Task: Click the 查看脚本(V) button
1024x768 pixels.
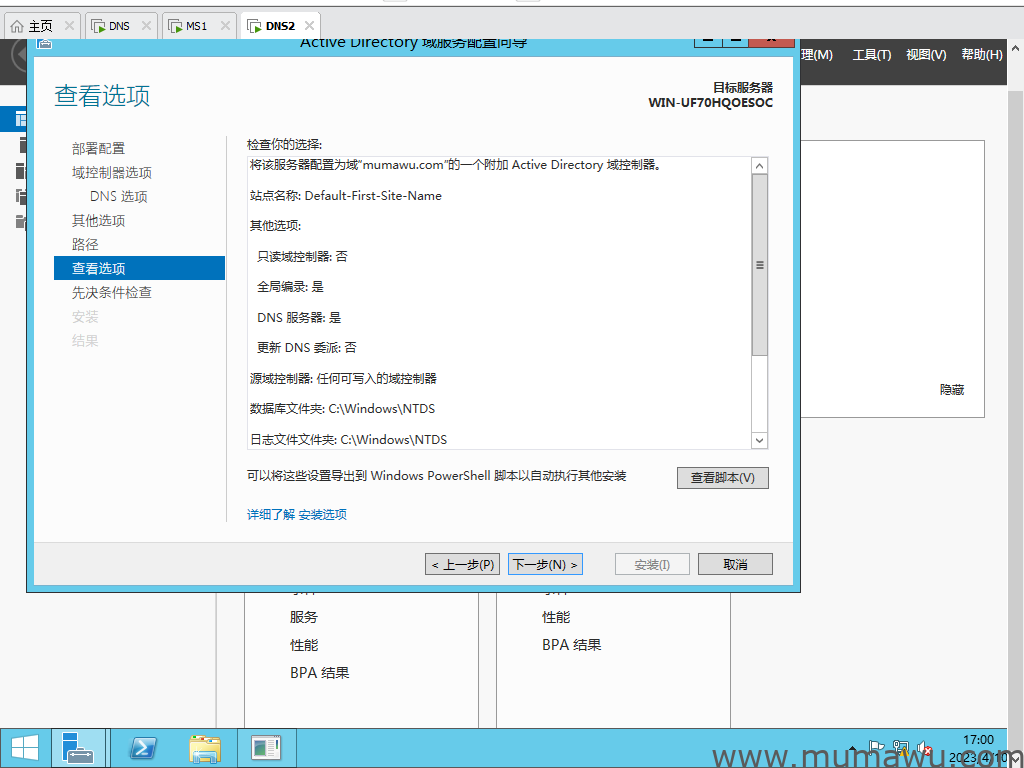Action: (x=722, y=478)
